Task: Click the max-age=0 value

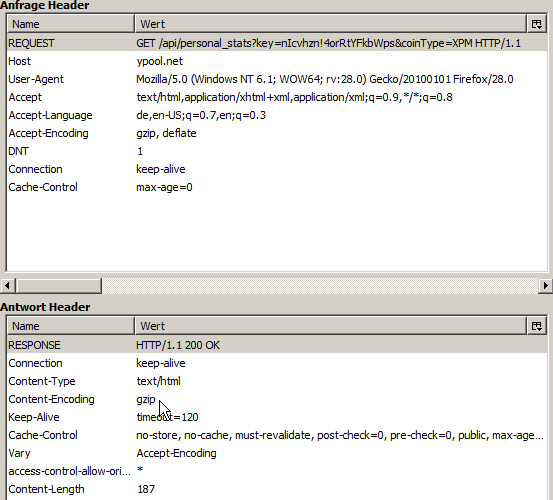Action: (x=164, y=187)
